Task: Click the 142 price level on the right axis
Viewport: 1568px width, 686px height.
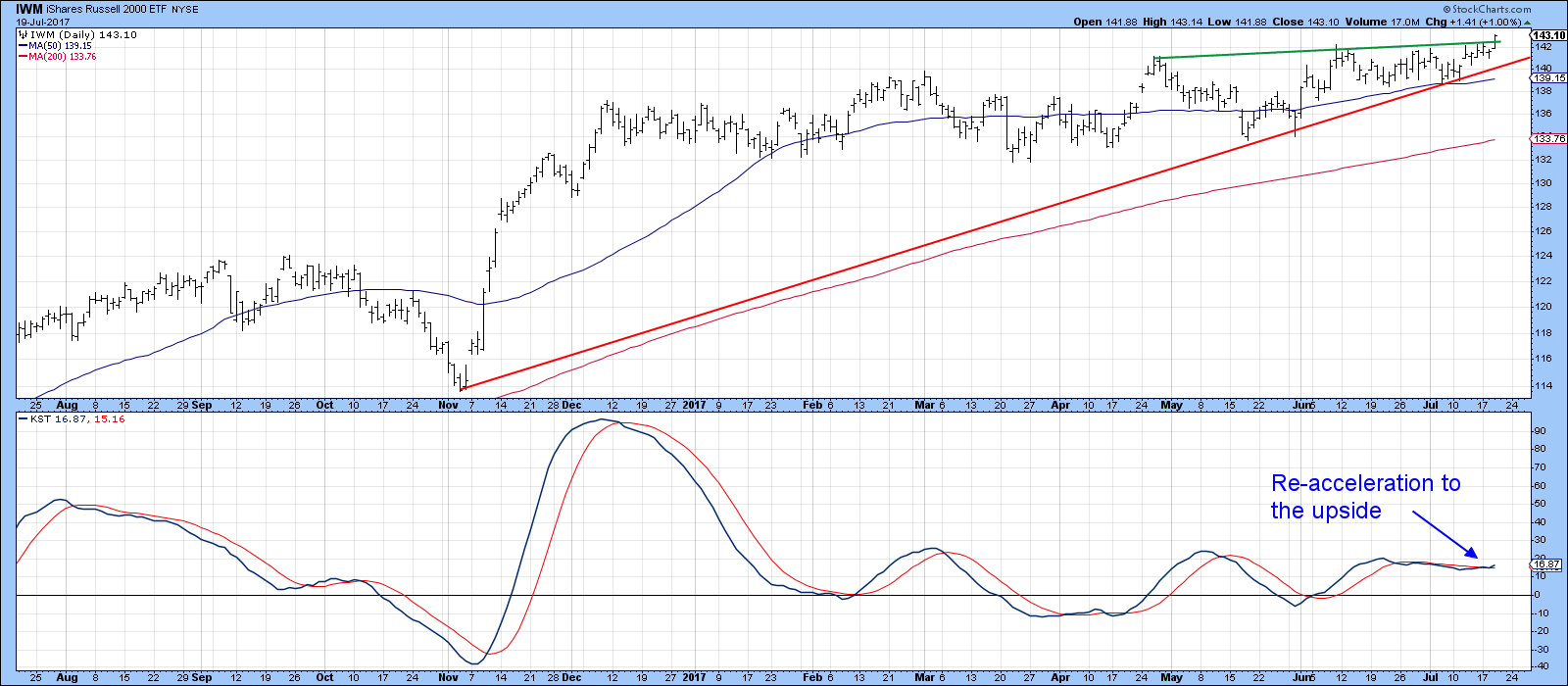Action: (1543, 47)
